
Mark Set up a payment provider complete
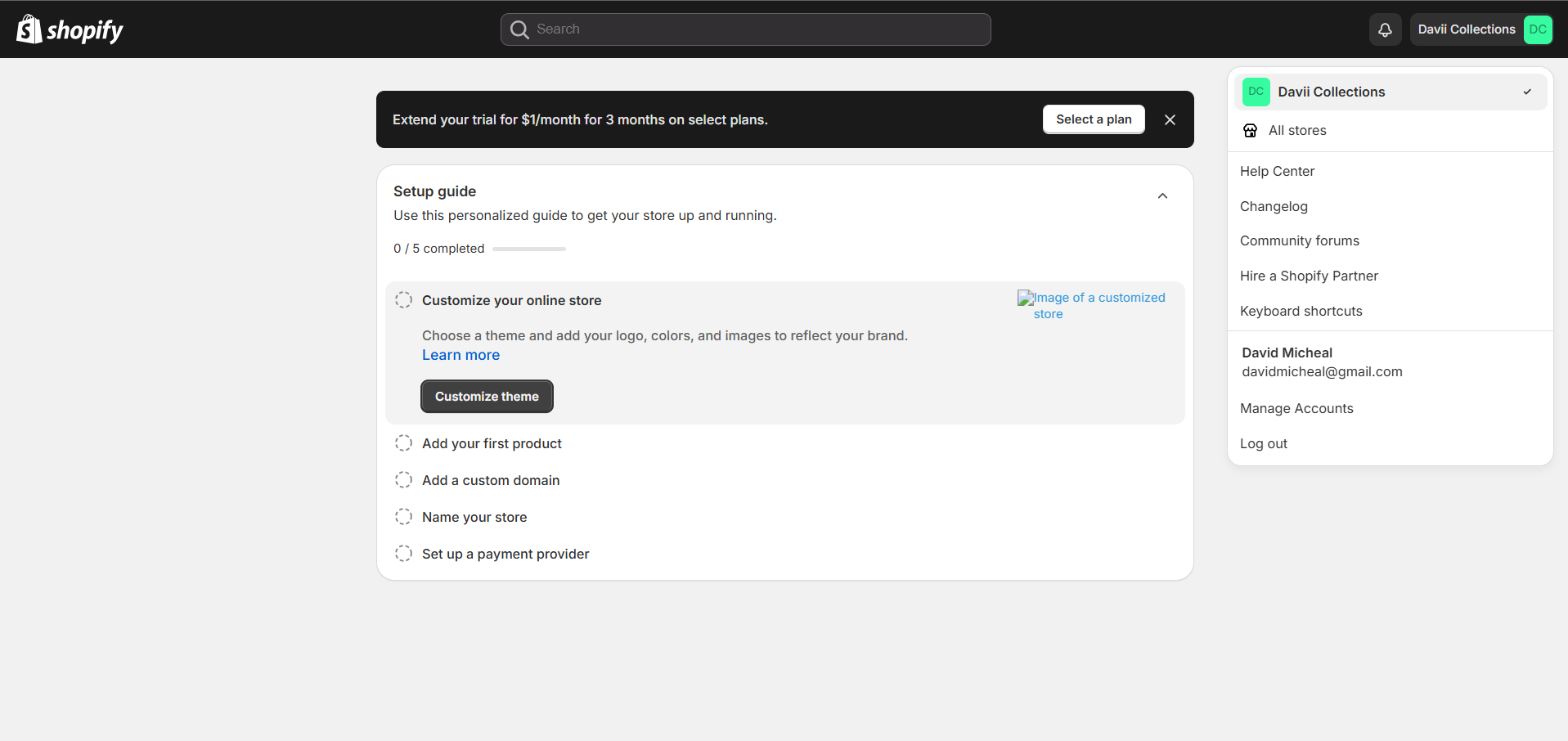coord(403,553)
